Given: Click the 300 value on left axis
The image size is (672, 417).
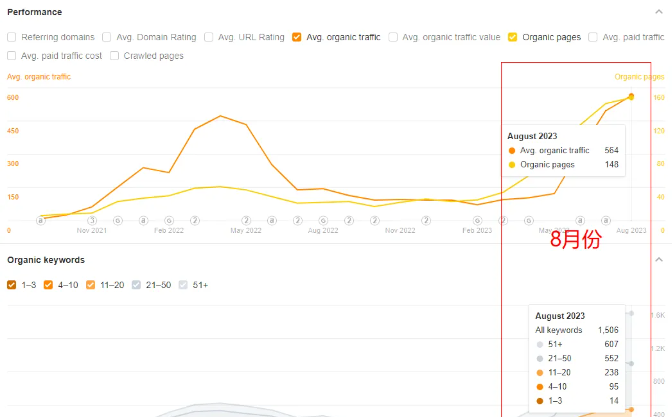Looking at the screenshot, I should 13,164.
